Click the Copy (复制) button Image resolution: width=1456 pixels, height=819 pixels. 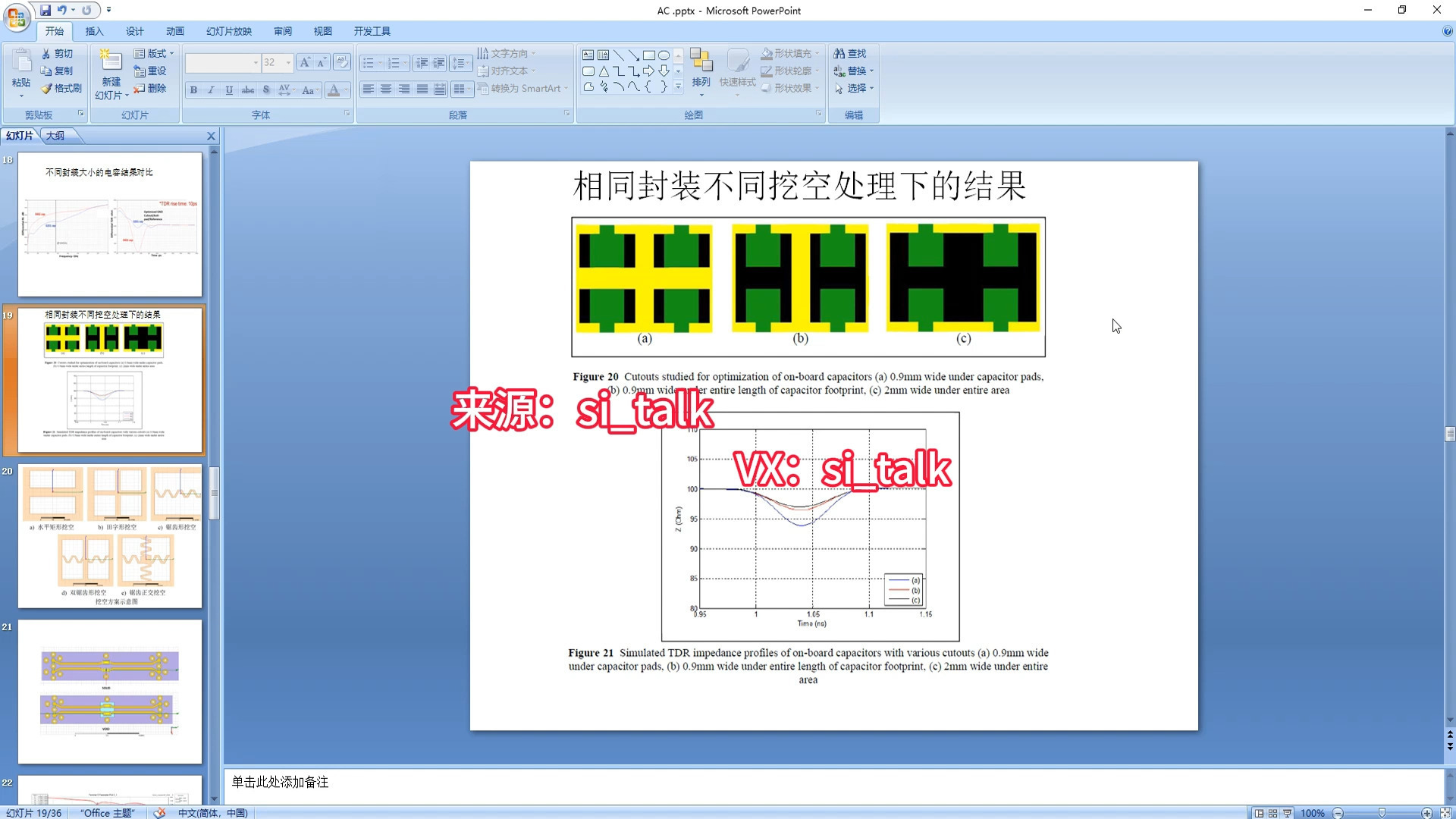coord(58,71)
